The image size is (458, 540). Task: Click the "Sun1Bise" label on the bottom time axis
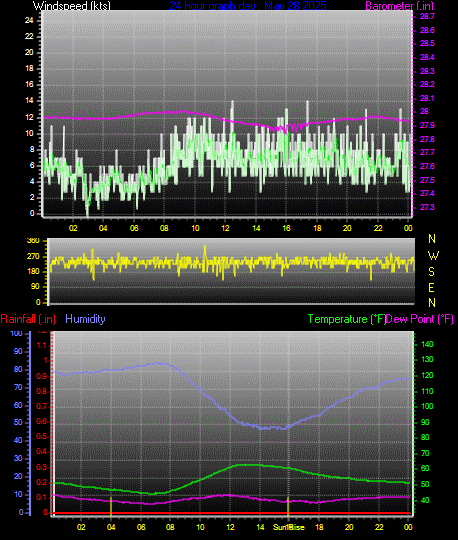tap(289, 527)
